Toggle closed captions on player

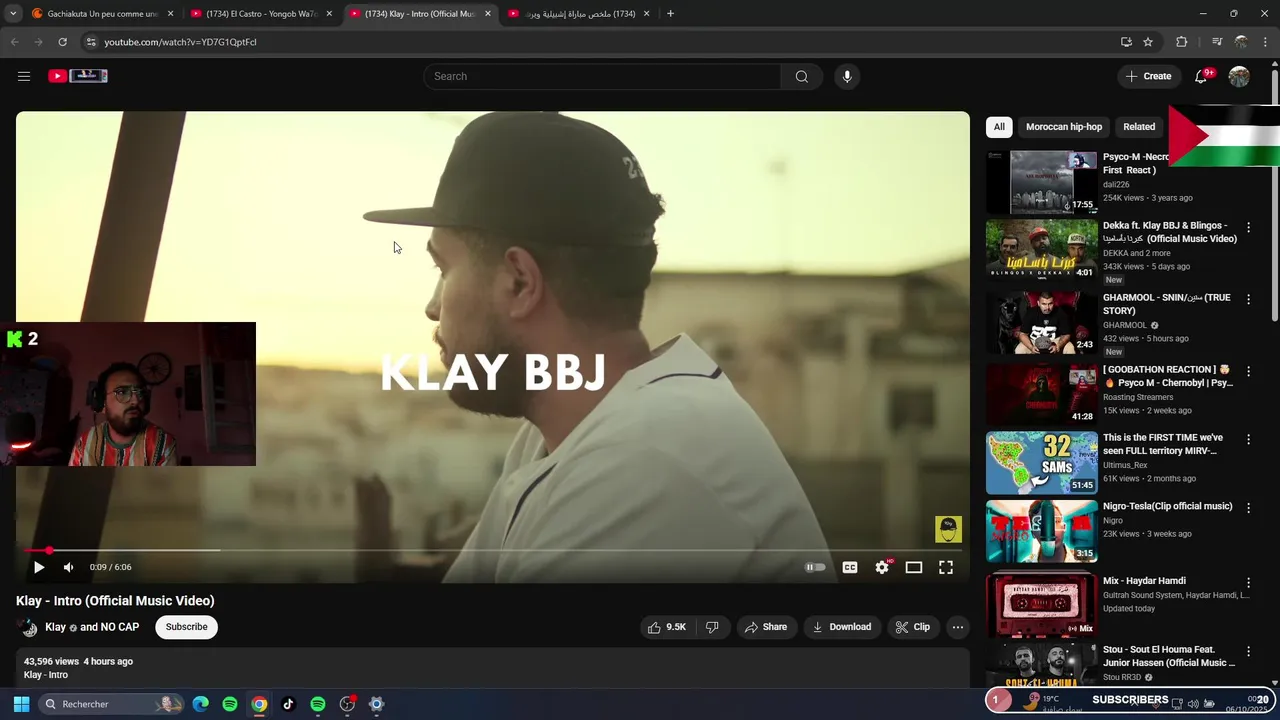coord(850,567)
